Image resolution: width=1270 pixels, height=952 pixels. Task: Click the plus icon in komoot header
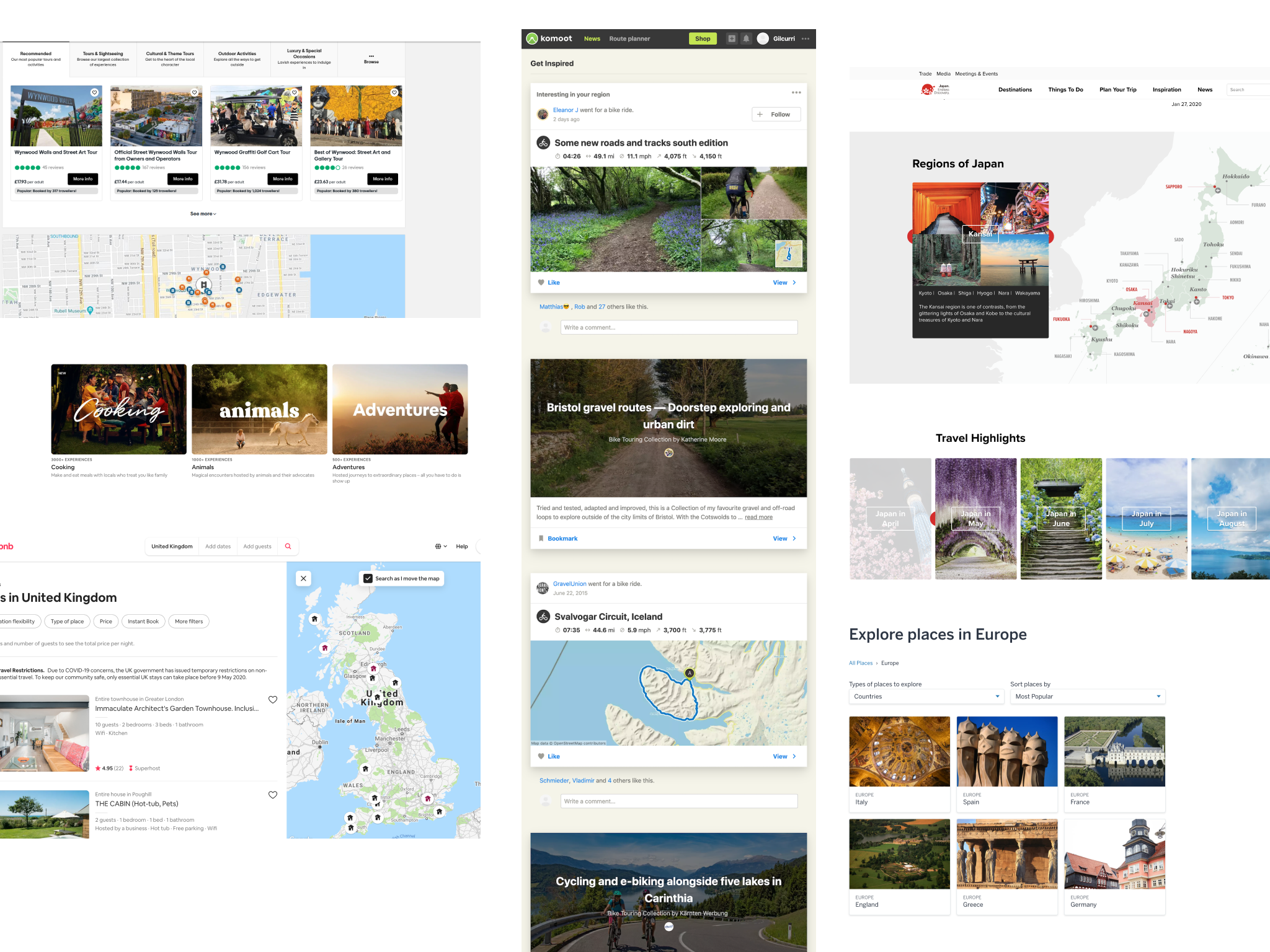pyautogui.click(x=732, y=38)
